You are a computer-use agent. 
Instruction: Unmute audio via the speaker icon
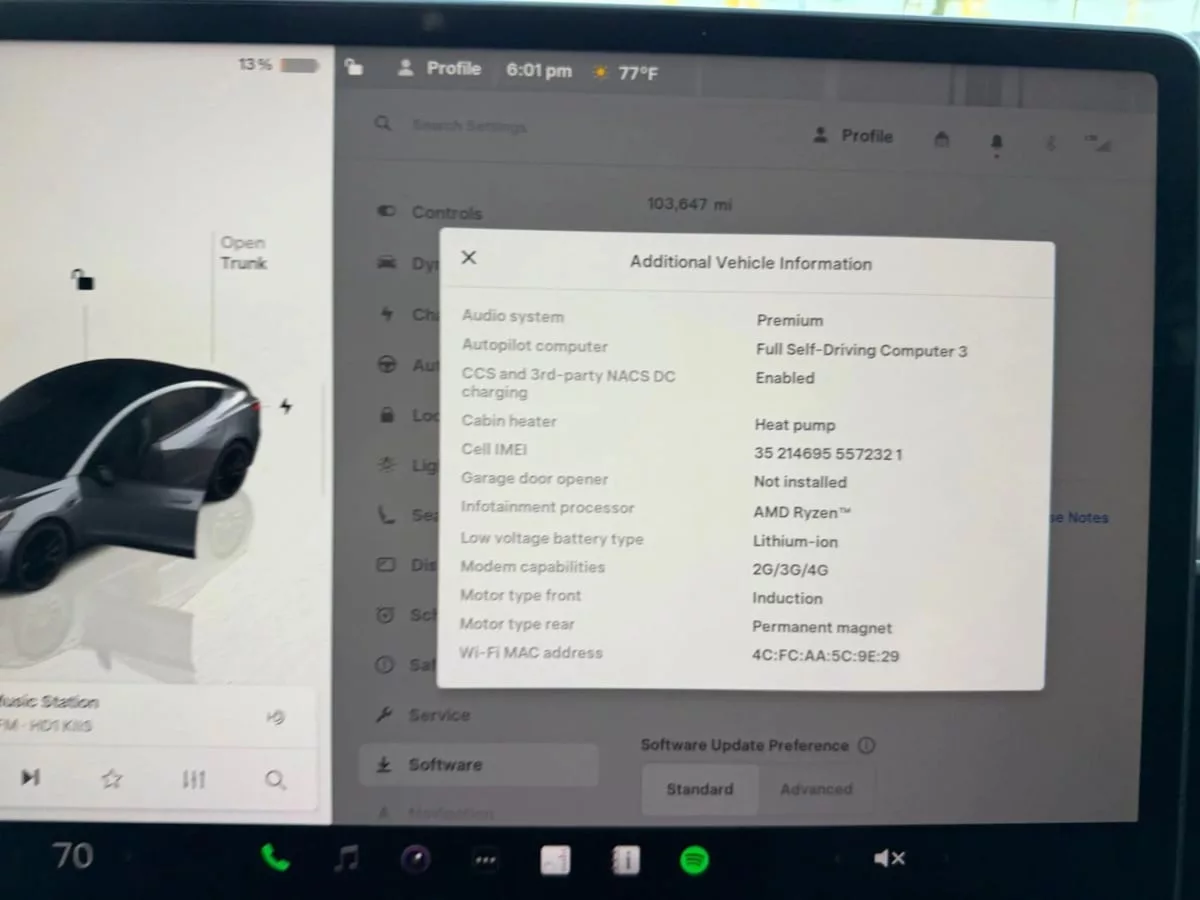click(888, 858)
